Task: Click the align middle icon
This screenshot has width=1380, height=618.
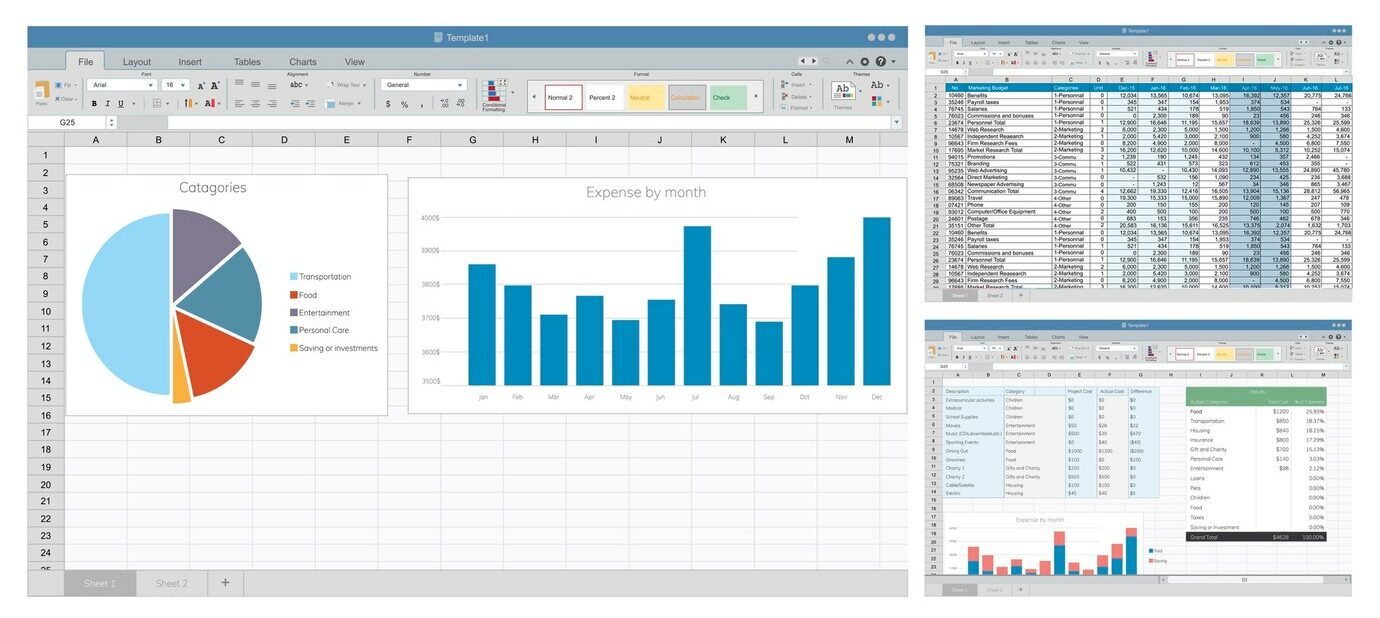Action: (255, 84)
